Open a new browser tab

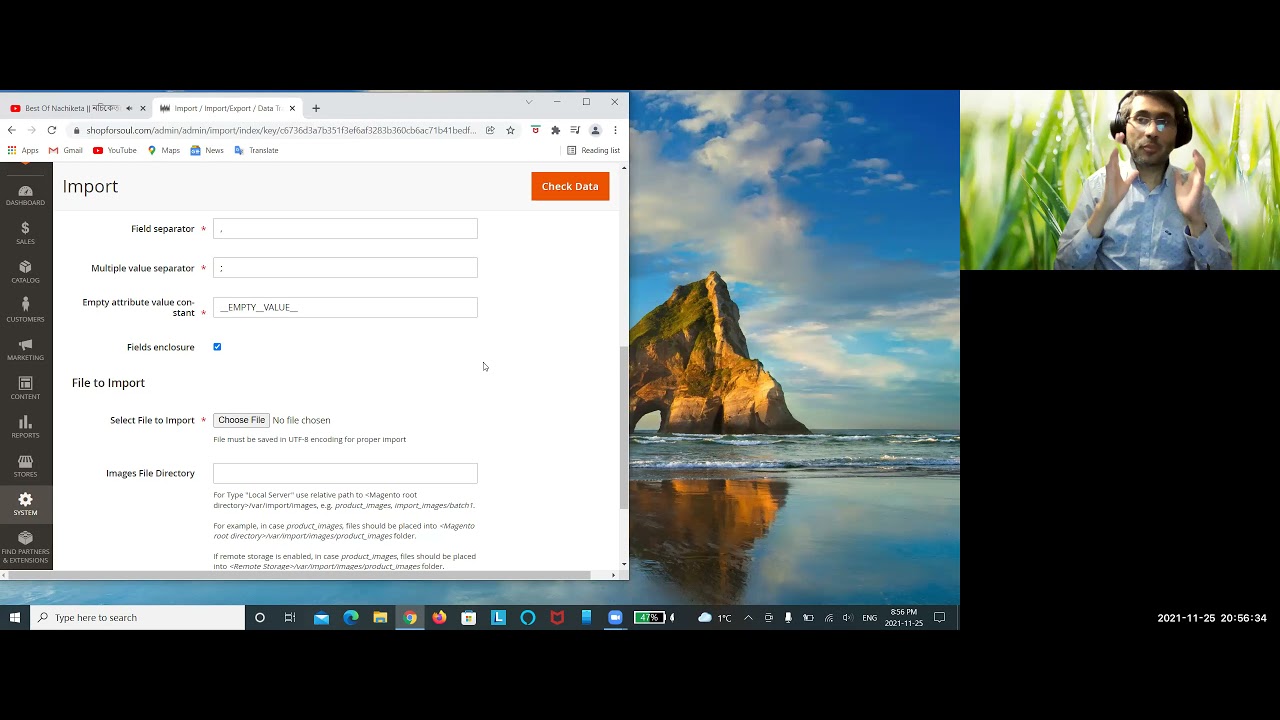click(x=316, y=108)
